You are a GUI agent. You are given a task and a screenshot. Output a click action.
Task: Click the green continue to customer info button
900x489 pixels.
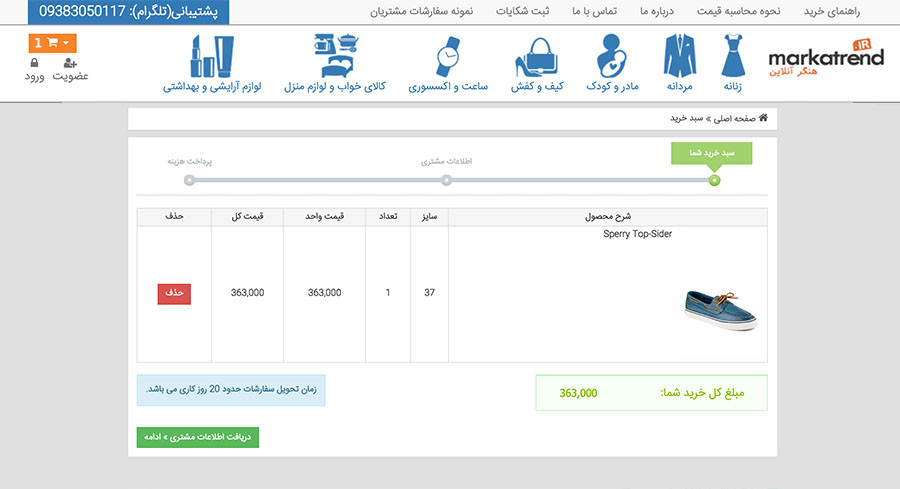pyautogui.click(x=198, y=437)
